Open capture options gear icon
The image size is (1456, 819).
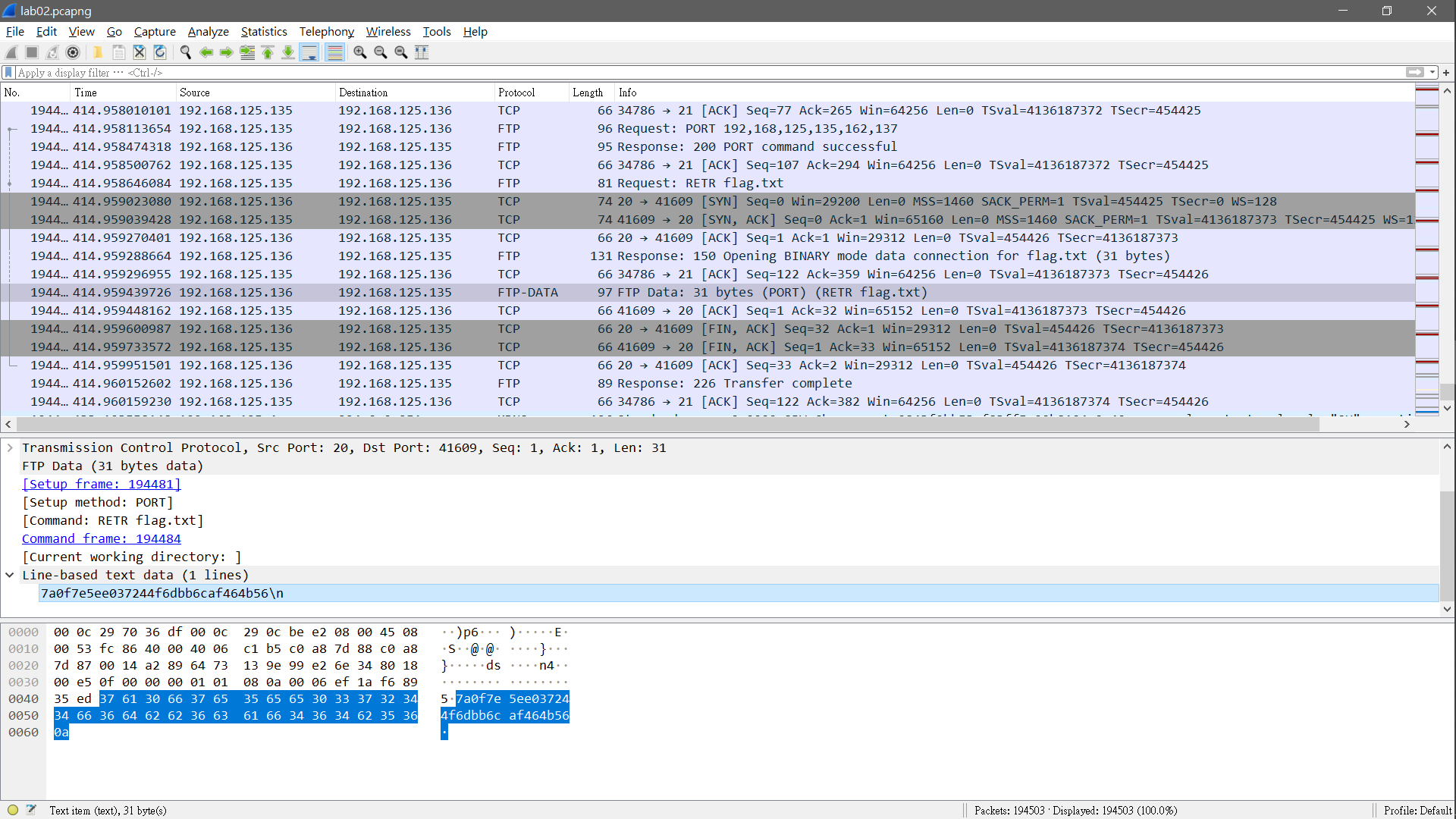tap(73, 52)
